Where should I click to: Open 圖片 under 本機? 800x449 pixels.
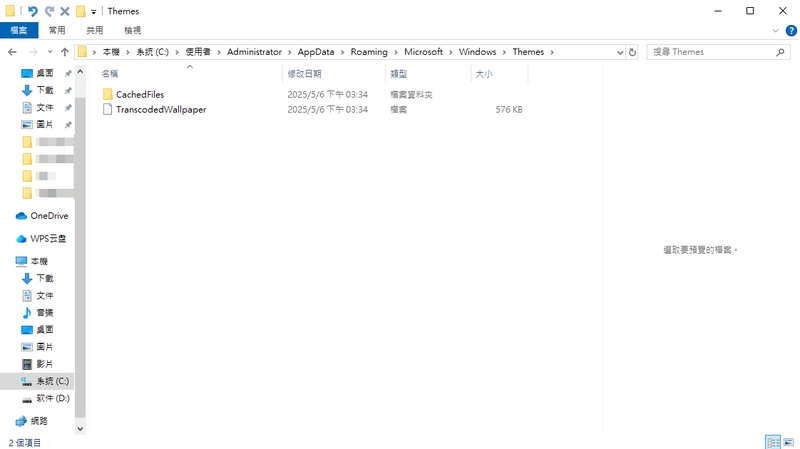coord(44,347)
